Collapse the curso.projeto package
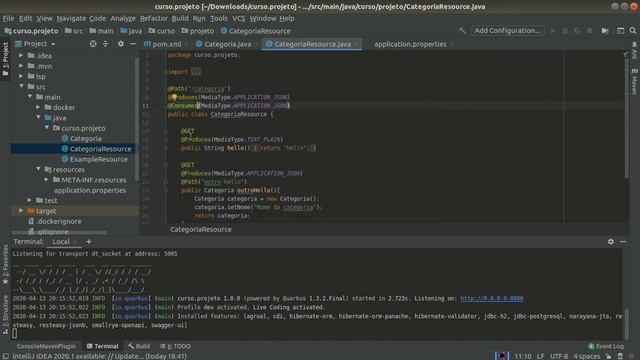Image resolution: width=640 pixels, height=360 pixels. (x=47, y=128)
